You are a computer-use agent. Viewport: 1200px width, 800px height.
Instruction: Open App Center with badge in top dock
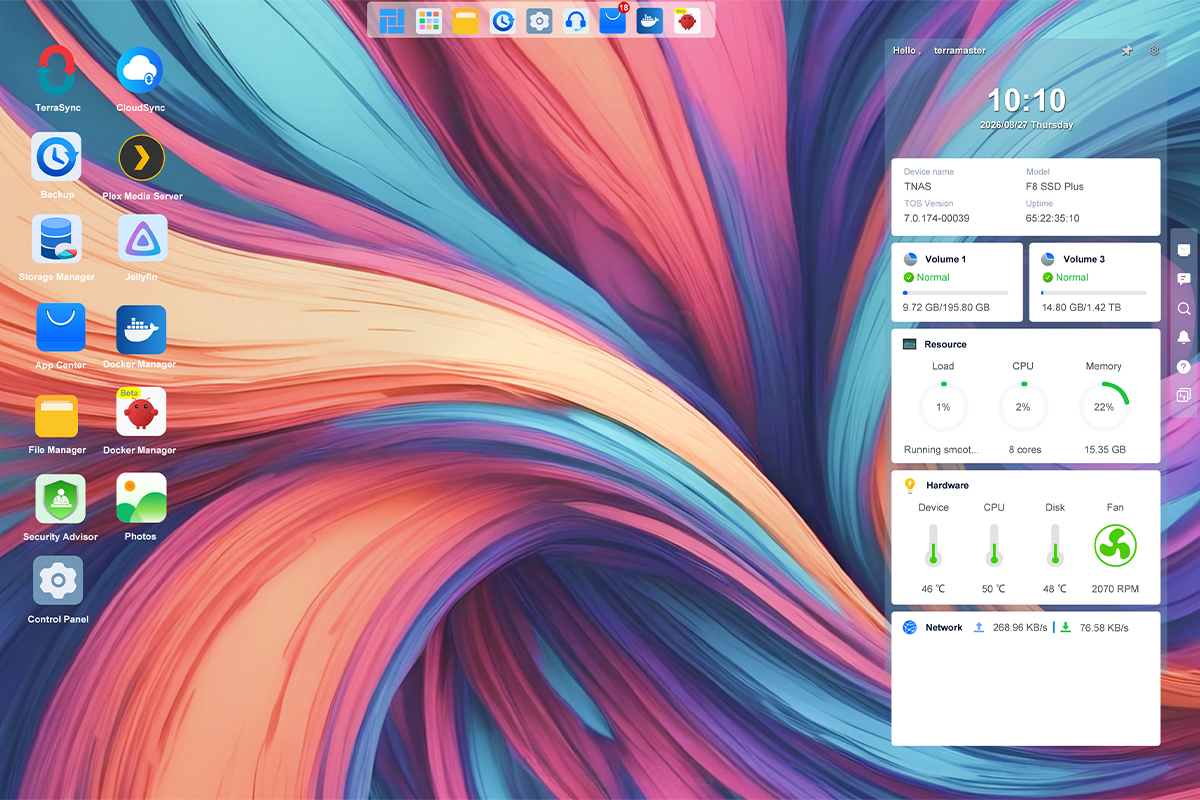click(613, 20)
